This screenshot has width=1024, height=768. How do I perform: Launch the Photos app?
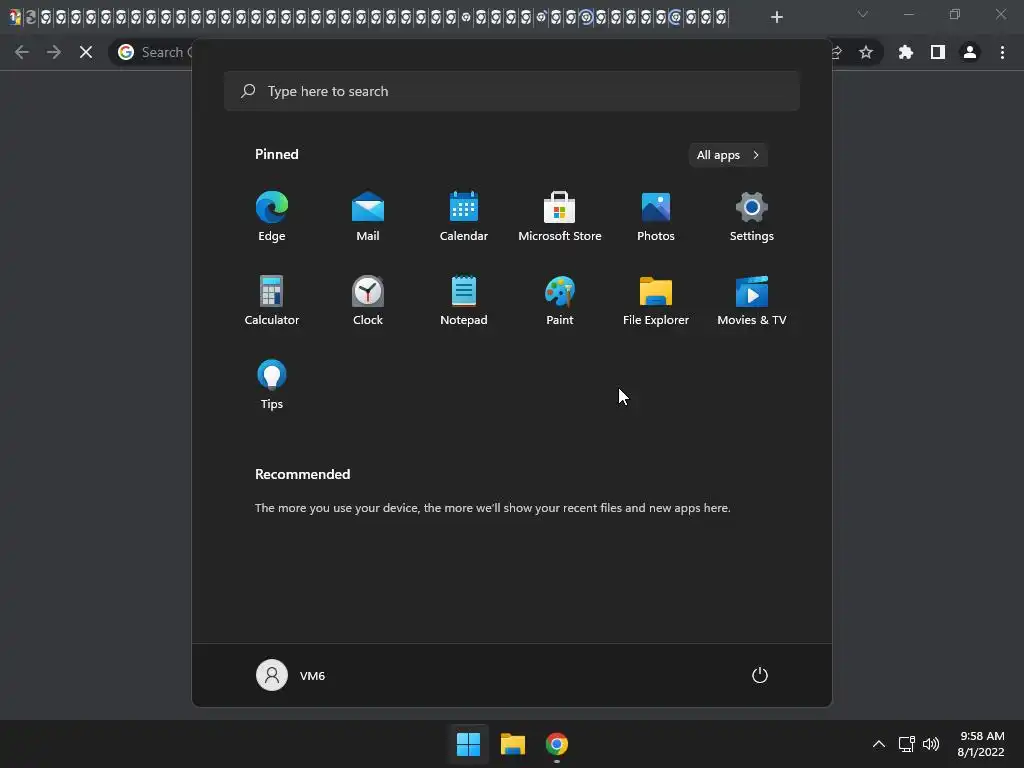tap(656, 216)
